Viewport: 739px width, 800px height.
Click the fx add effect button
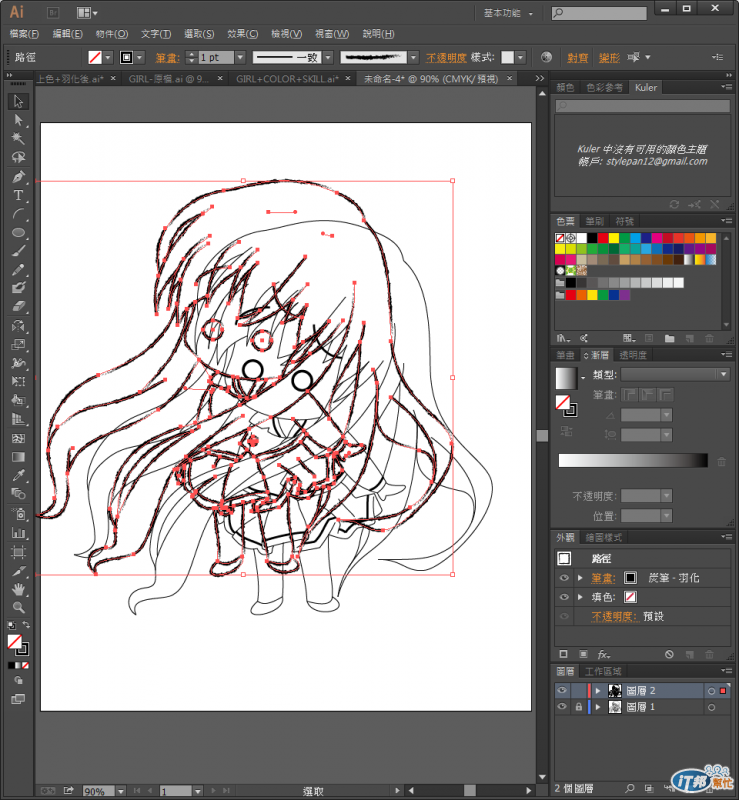[604, 654]
